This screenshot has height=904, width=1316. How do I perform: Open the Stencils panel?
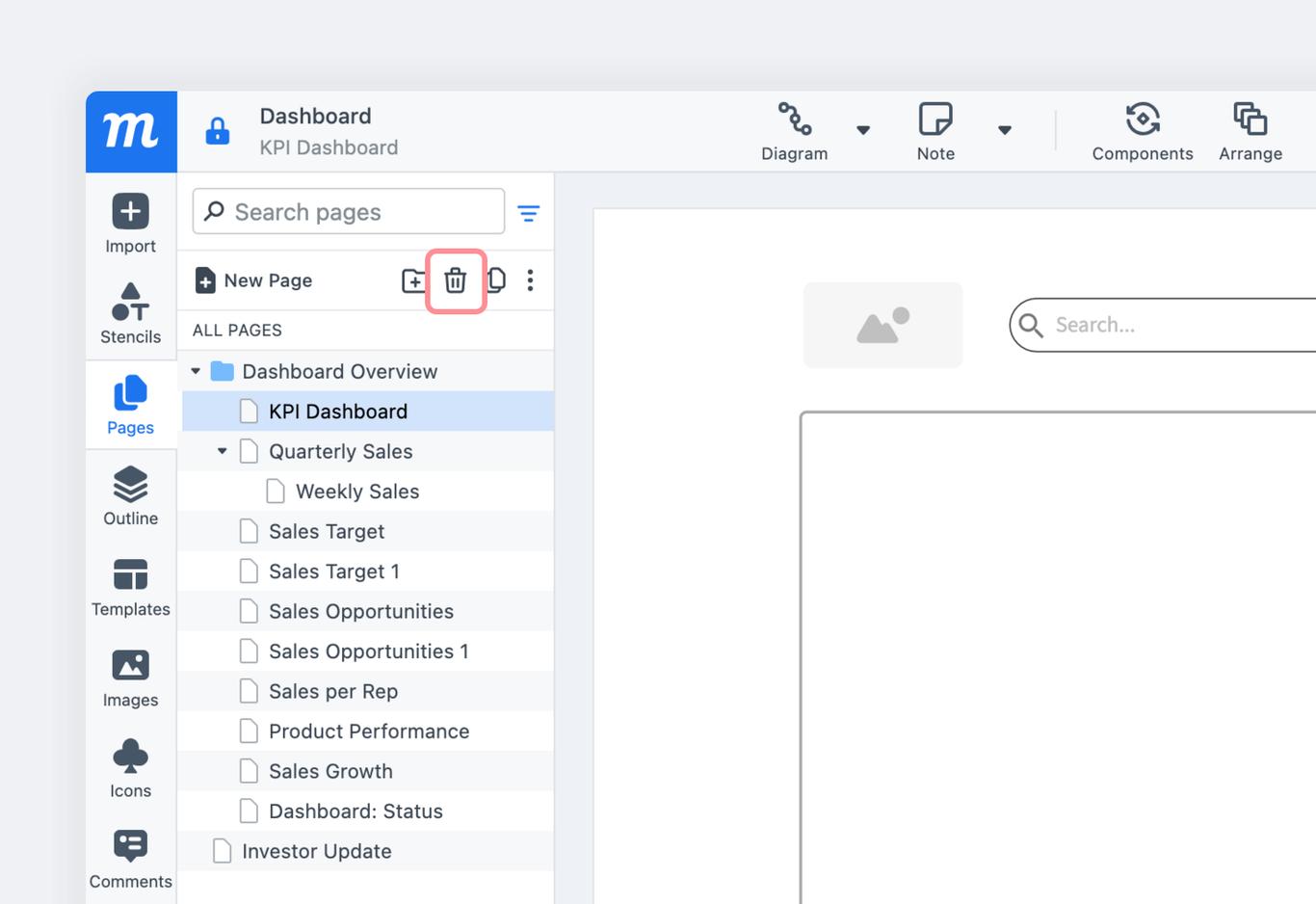[x=131, y=314]
